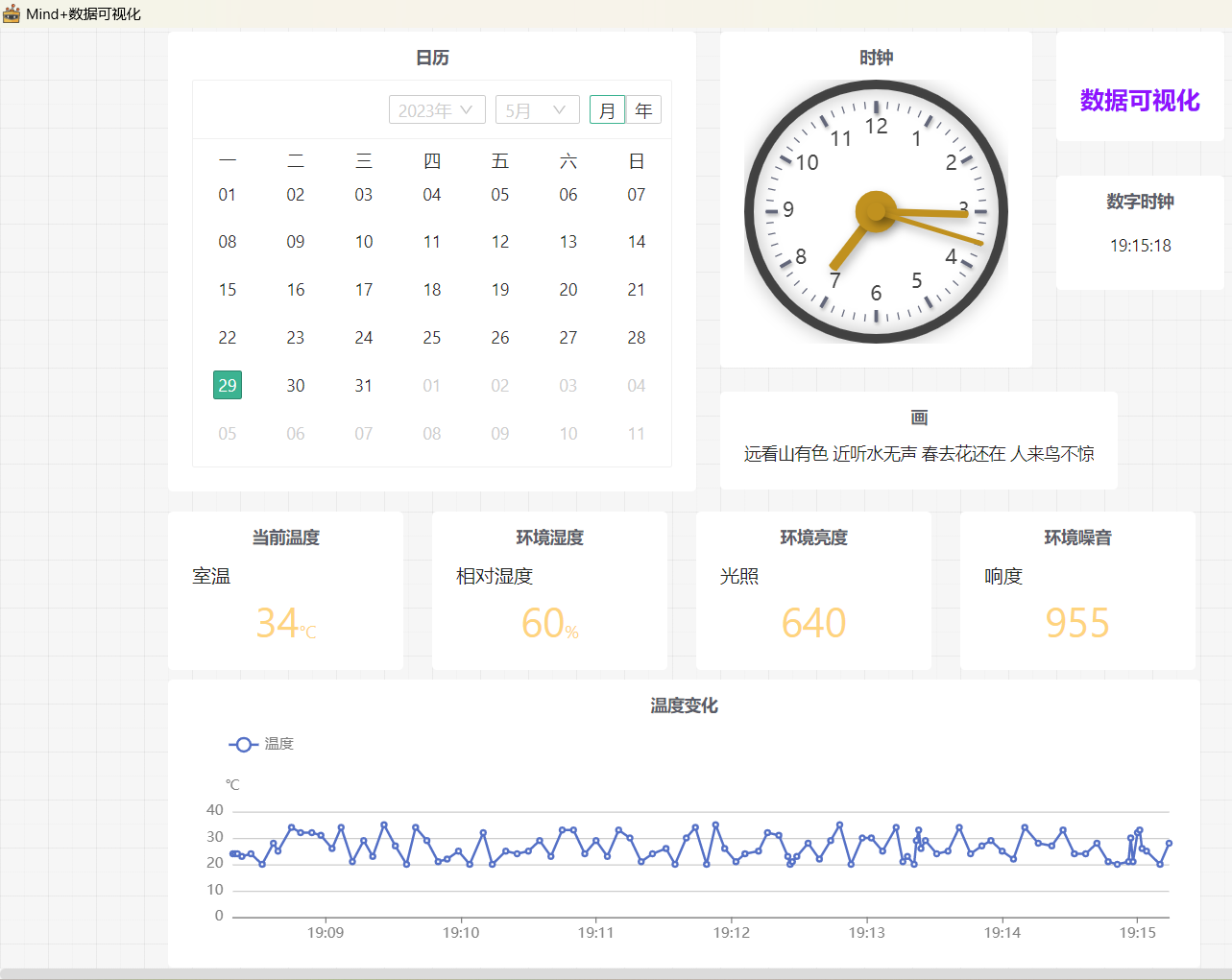This screenshot has width=1232, height=980.
Task: Open the 2023年 year dropdown
Action: coord(437,110)
